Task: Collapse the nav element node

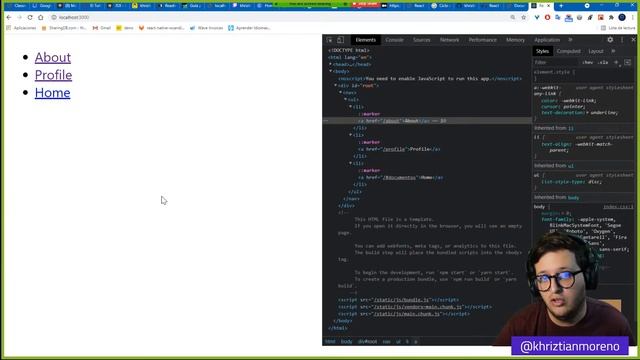Action: pos(340,93)
